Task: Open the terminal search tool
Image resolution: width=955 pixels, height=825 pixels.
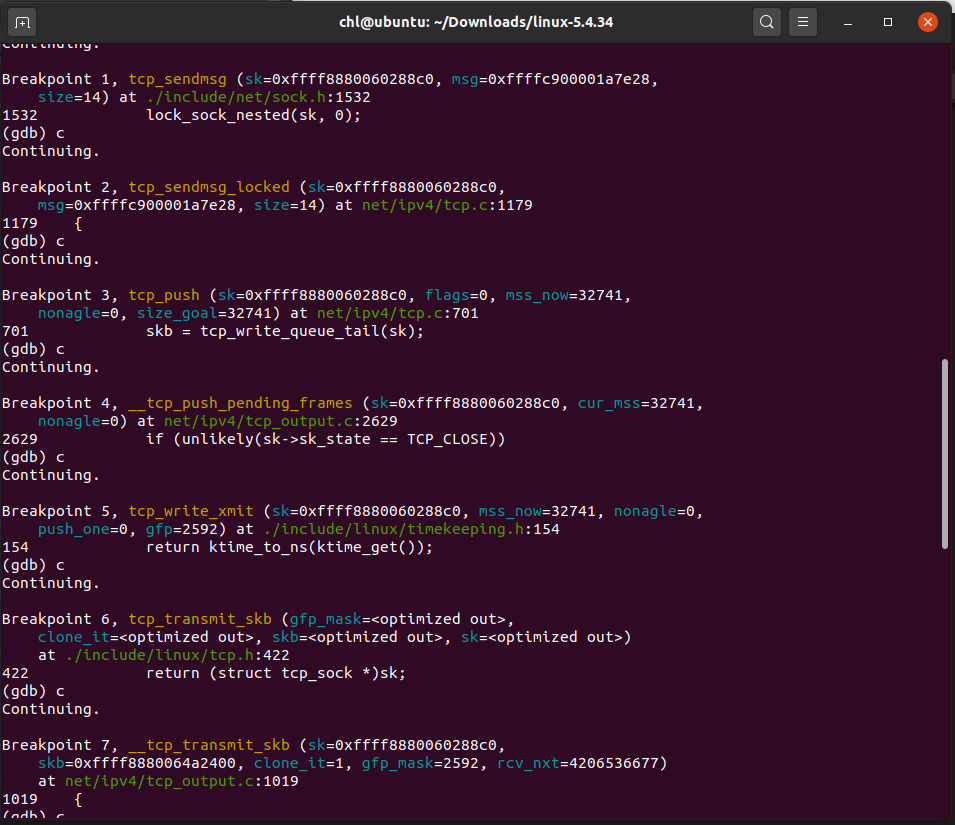Action: 767,23
